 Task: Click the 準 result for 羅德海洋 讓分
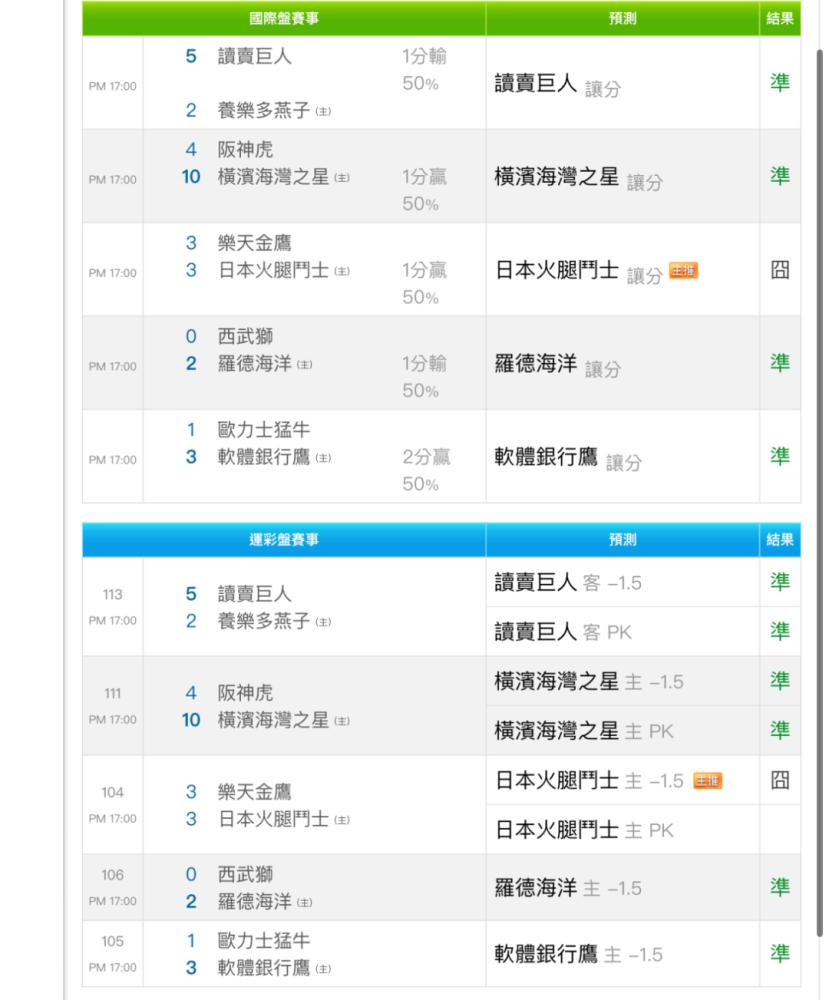(x=780, y=363)
